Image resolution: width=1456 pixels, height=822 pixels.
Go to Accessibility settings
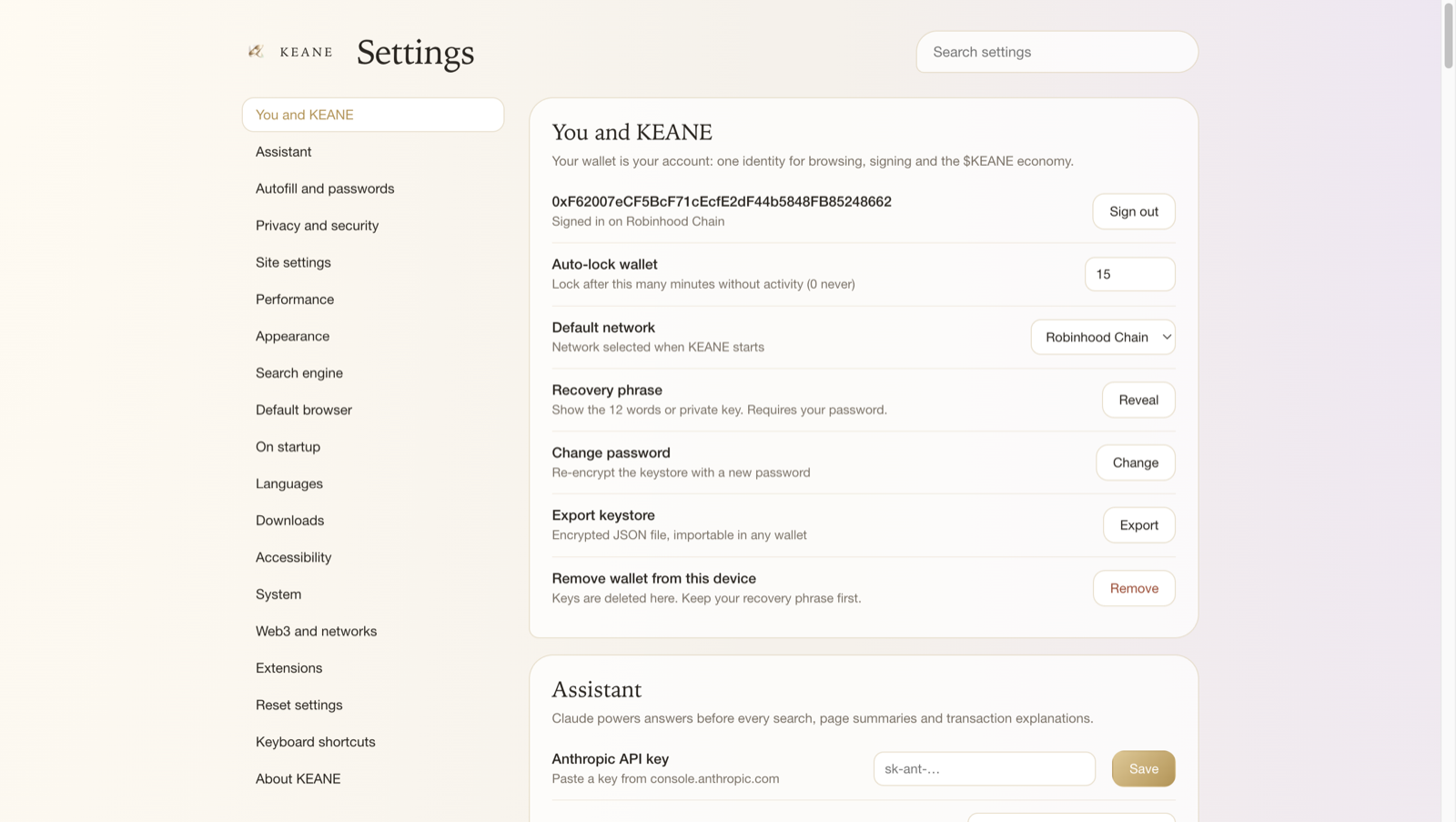[373, 557]
